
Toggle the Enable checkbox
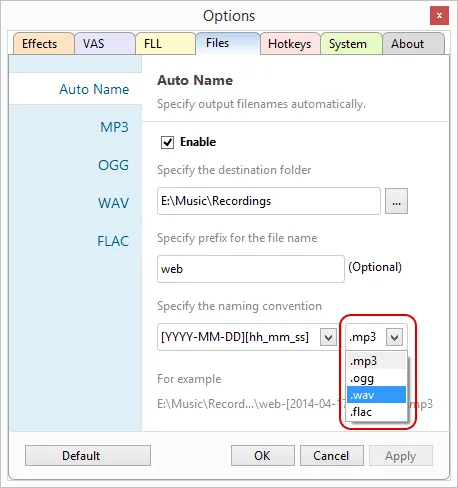pos(167,142)
